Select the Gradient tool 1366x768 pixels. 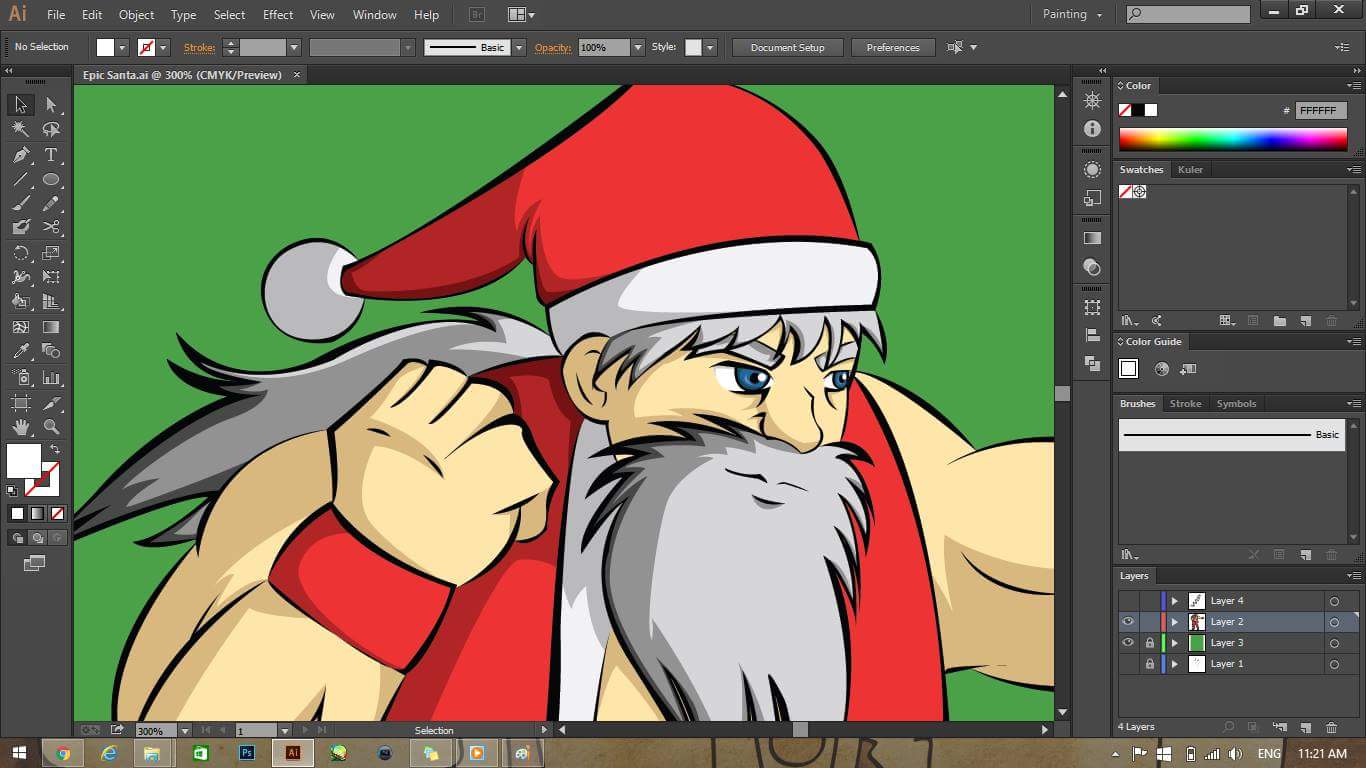[x=51, y=327]
